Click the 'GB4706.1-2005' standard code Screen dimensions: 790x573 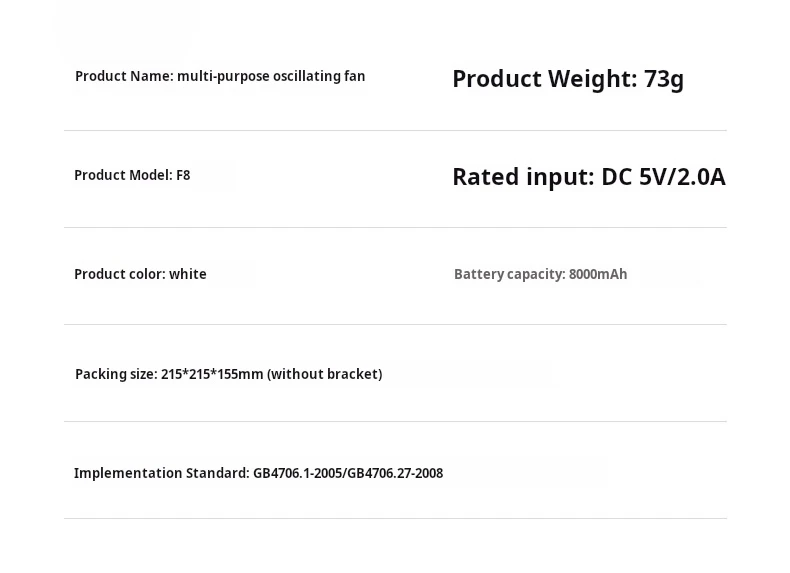pyautogui.click(x=297, y=473)
